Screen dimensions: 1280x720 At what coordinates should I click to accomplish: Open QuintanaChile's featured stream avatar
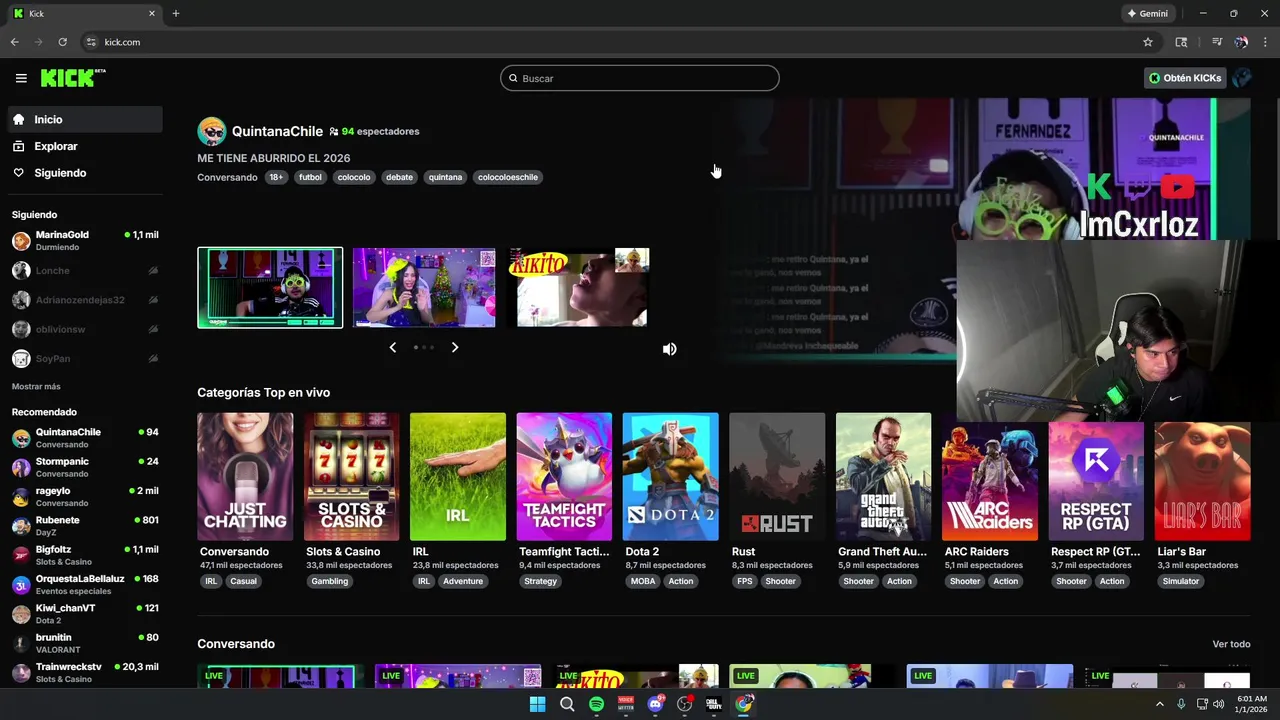tap(212, 131)
